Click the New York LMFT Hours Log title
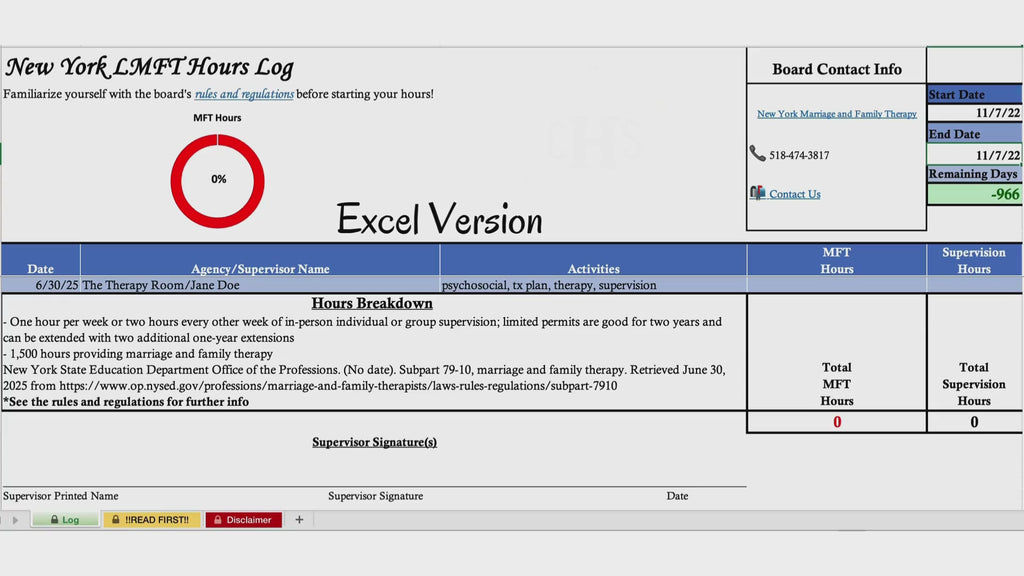 coord(150,67)
